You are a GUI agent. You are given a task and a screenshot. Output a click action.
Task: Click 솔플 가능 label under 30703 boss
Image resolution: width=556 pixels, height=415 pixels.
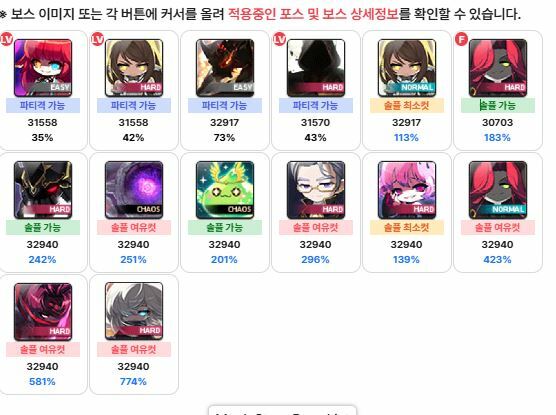[498, 105]
